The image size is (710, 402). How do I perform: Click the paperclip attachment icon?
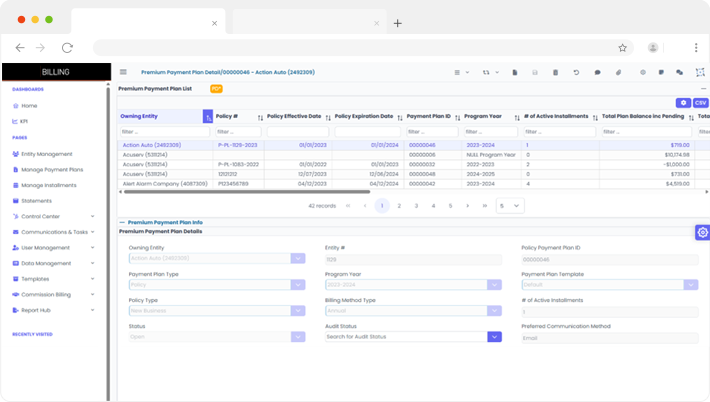[619, 72]
